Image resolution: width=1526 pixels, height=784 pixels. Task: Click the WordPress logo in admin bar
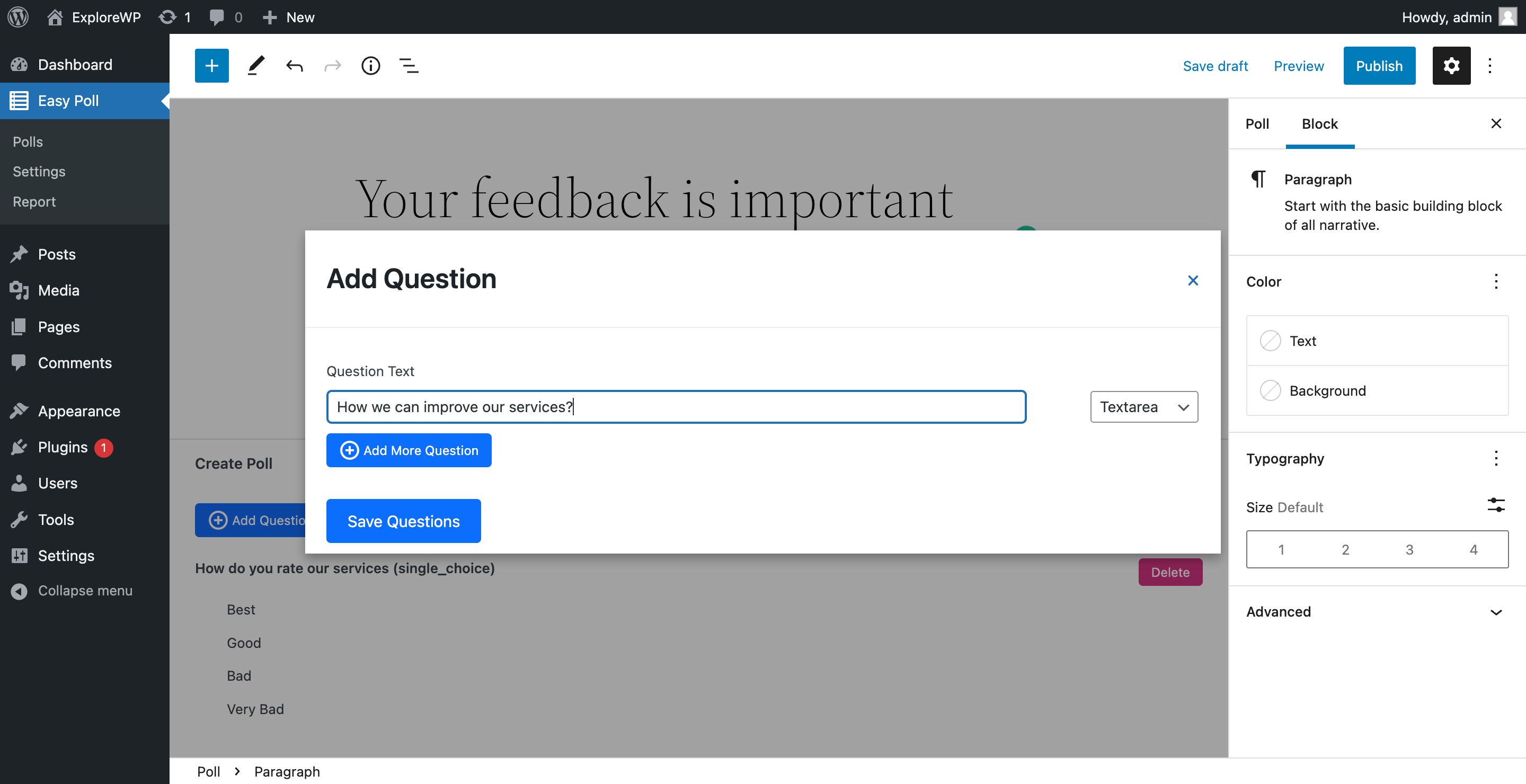[x=19, y=16]
